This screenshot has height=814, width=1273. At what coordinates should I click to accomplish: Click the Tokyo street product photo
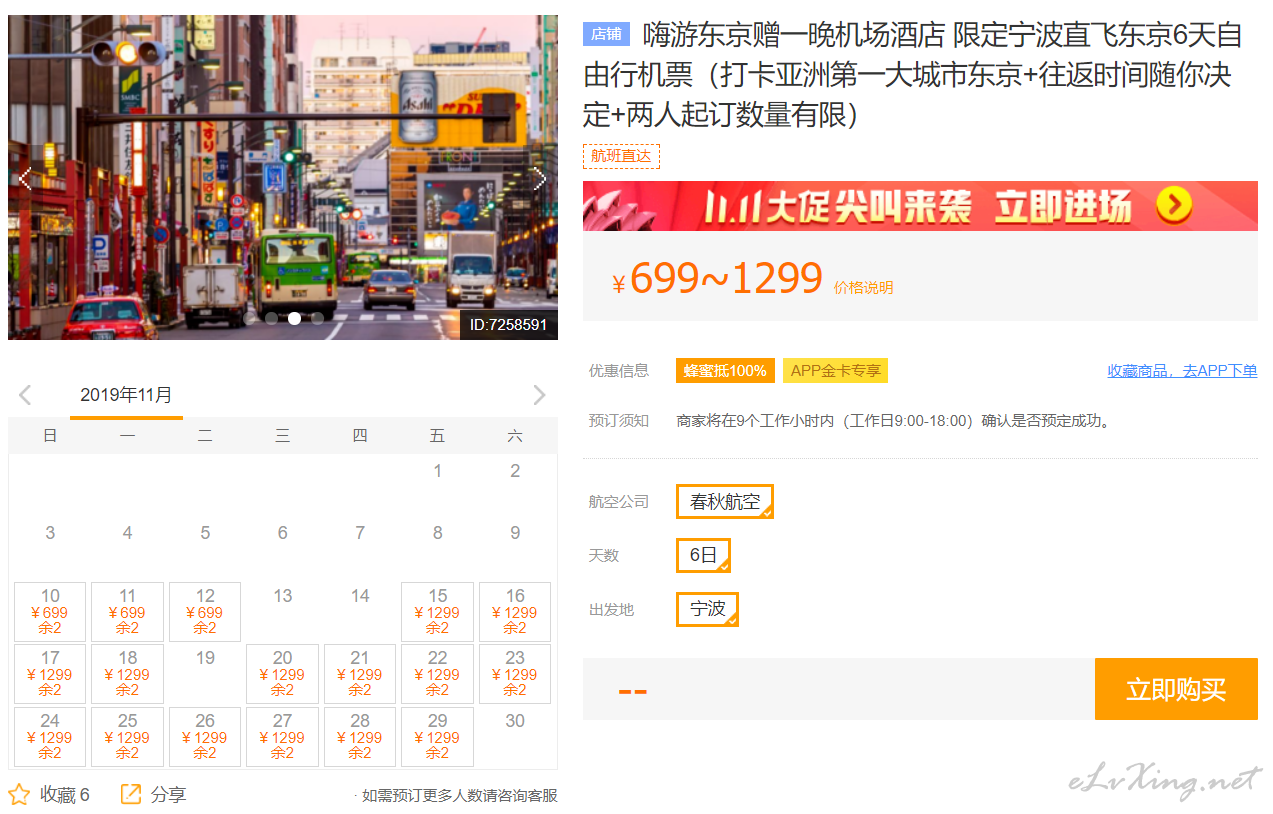tap(283, 178)
